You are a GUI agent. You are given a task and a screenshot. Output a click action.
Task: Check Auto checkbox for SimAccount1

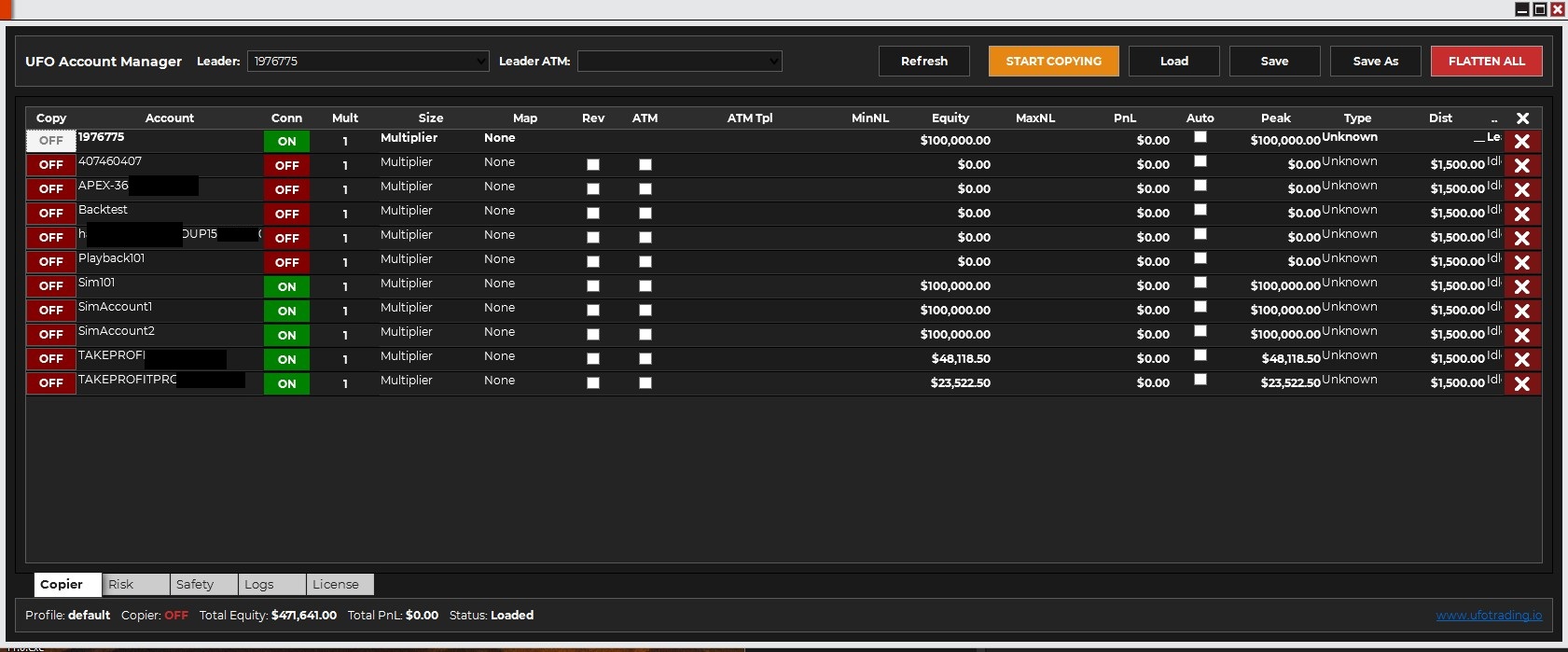pos(1200,307)
